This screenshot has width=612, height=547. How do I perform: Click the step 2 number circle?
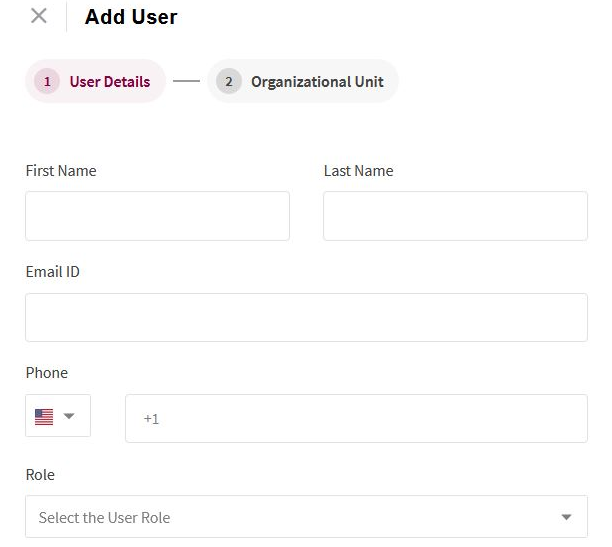point(229,81)
